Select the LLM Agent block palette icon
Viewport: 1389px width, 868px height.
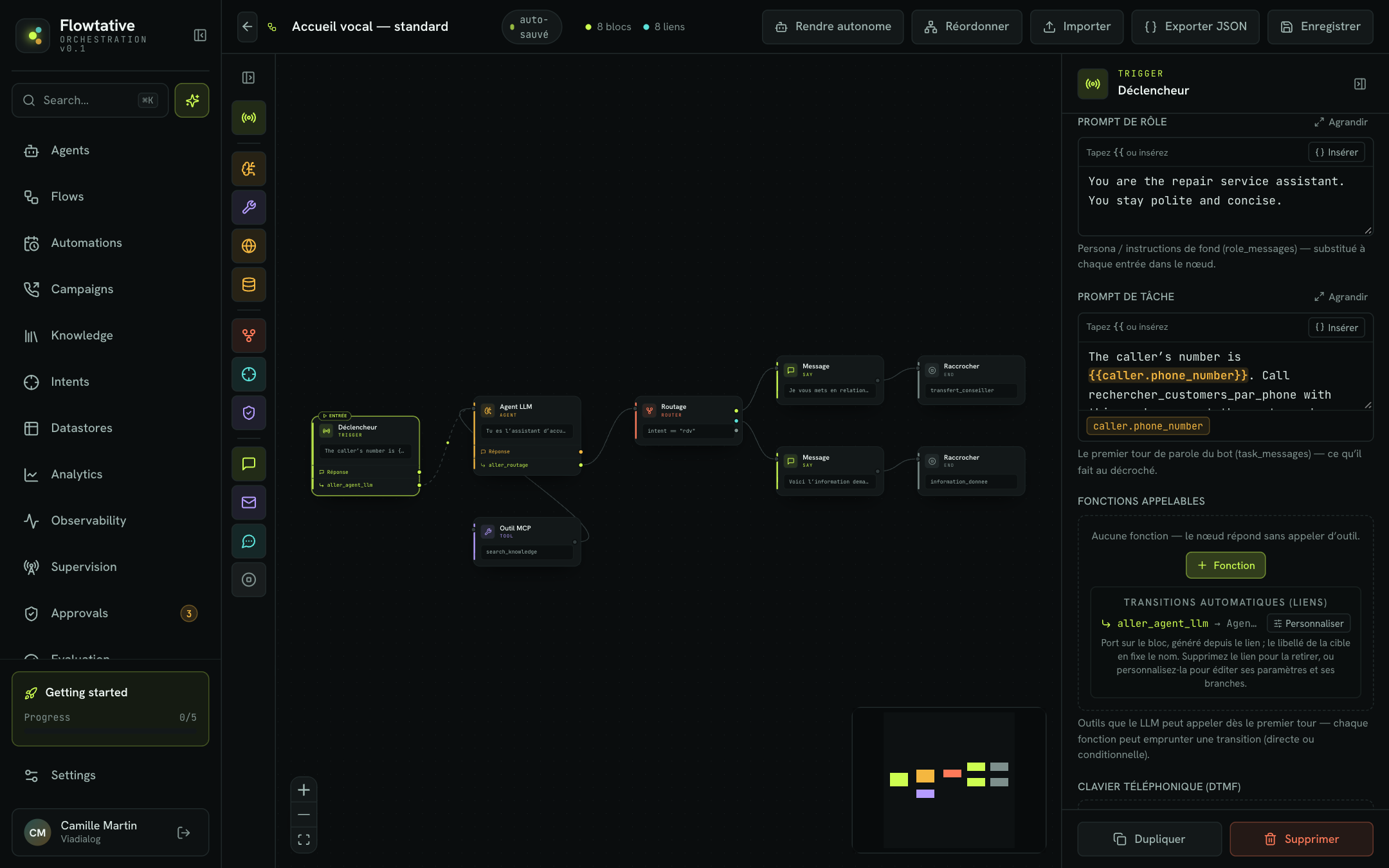click(249, 169)
